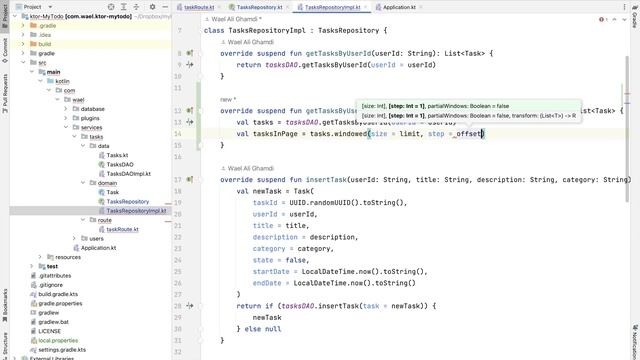Click the override gutter icon on line 12
The image size is (640, 360).
[190, 111]
